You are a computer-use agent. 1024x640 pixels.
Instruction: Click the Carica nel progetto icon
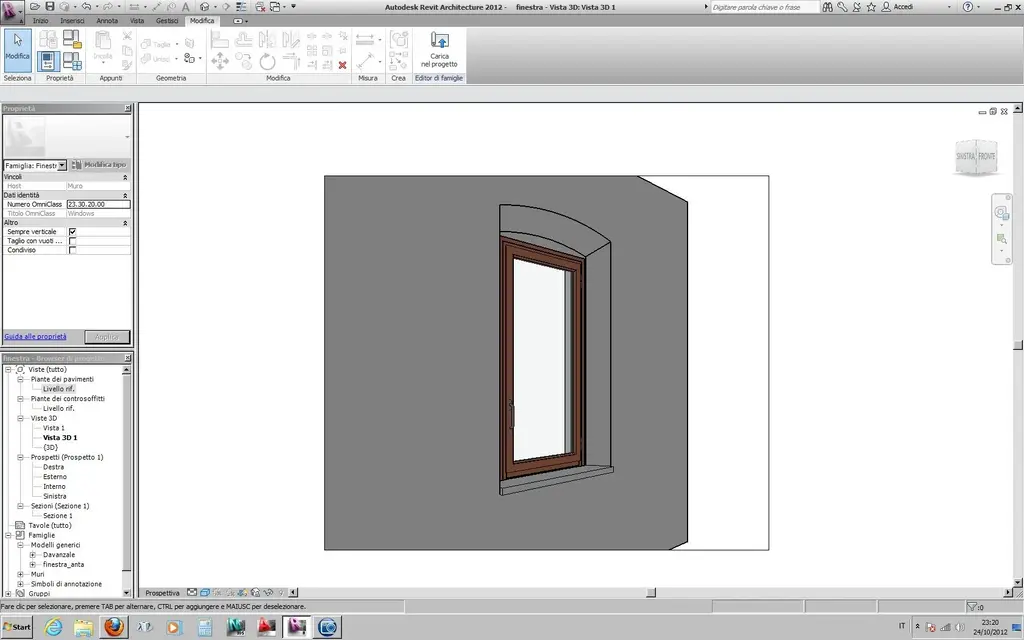pyautogui.click(x=439, y=50)
